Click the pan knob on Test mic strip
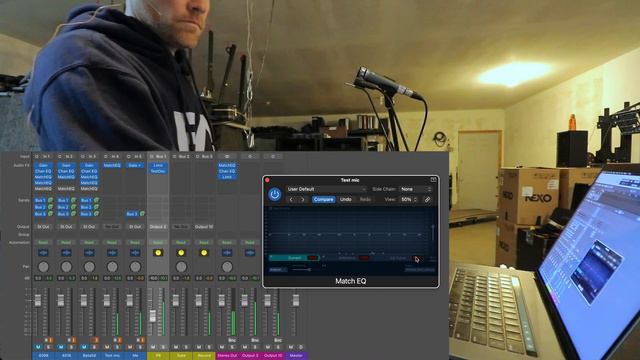This screenshot has height=360, width=640. pyautogui.click(x=112, y=267)
